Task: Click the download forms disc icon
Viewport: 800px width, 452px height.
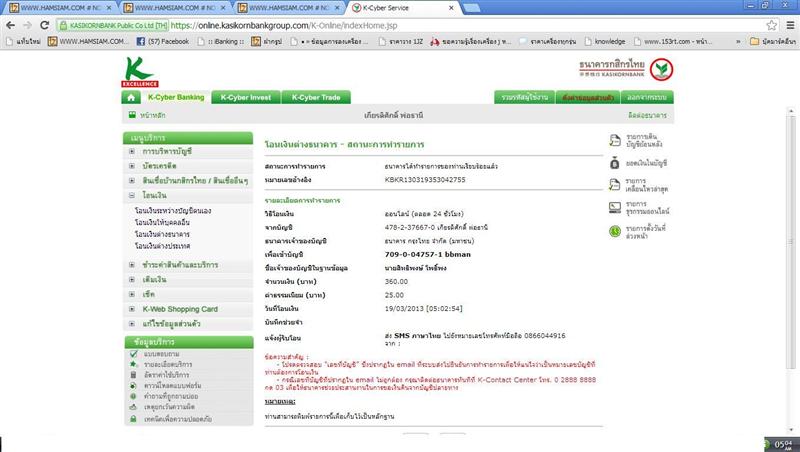Action: coord(134,386)
